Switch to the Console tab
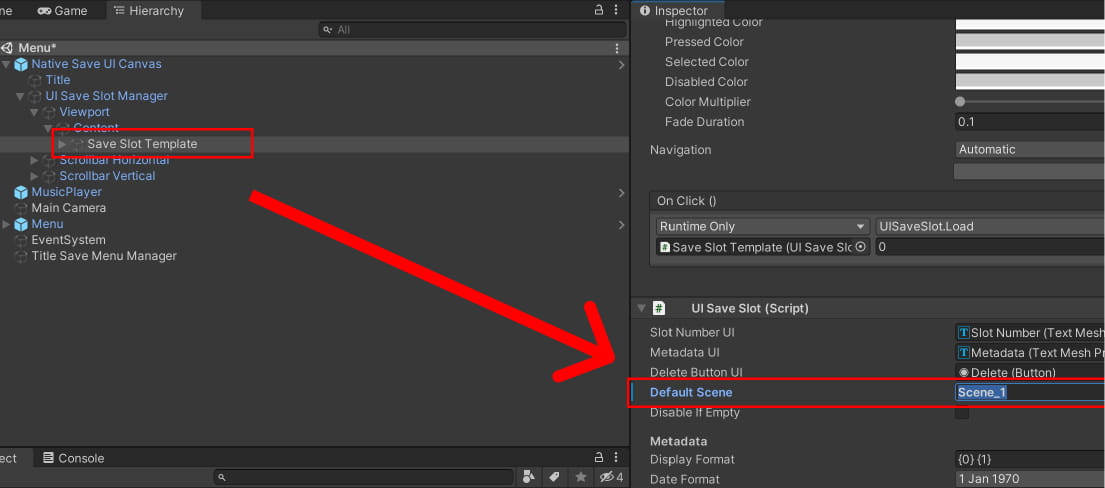The image size is (1105, 488). point(73,458)
